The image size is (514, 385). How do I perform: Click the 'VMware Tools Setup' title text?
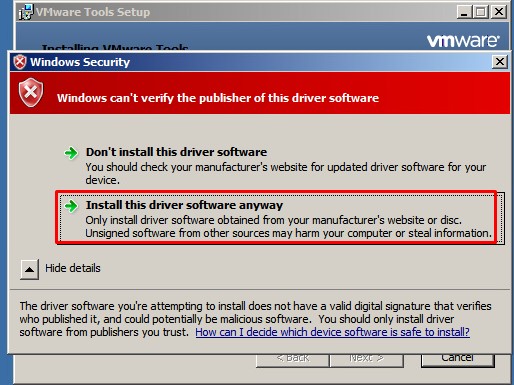click(x=93, y=12)
